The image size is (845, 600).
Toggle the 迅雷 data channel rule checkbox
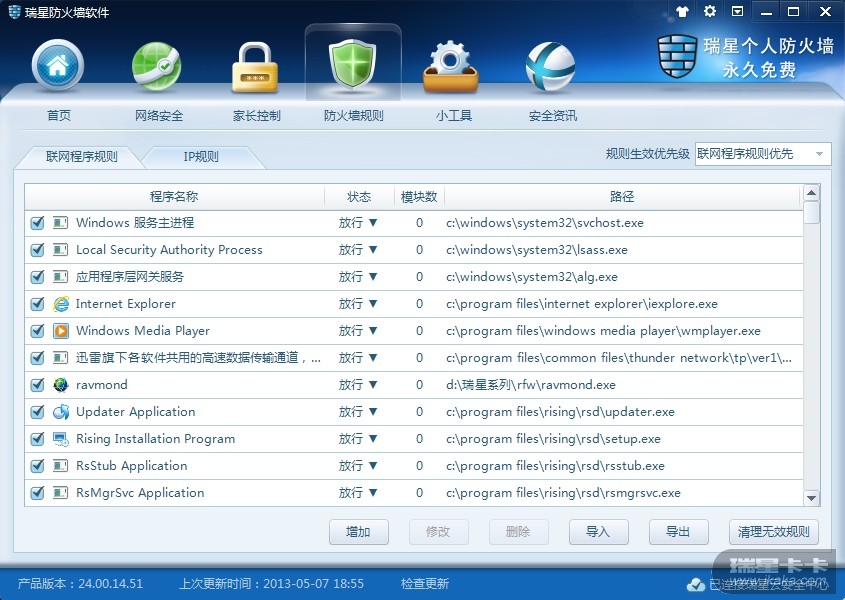(x=37, y=357)
